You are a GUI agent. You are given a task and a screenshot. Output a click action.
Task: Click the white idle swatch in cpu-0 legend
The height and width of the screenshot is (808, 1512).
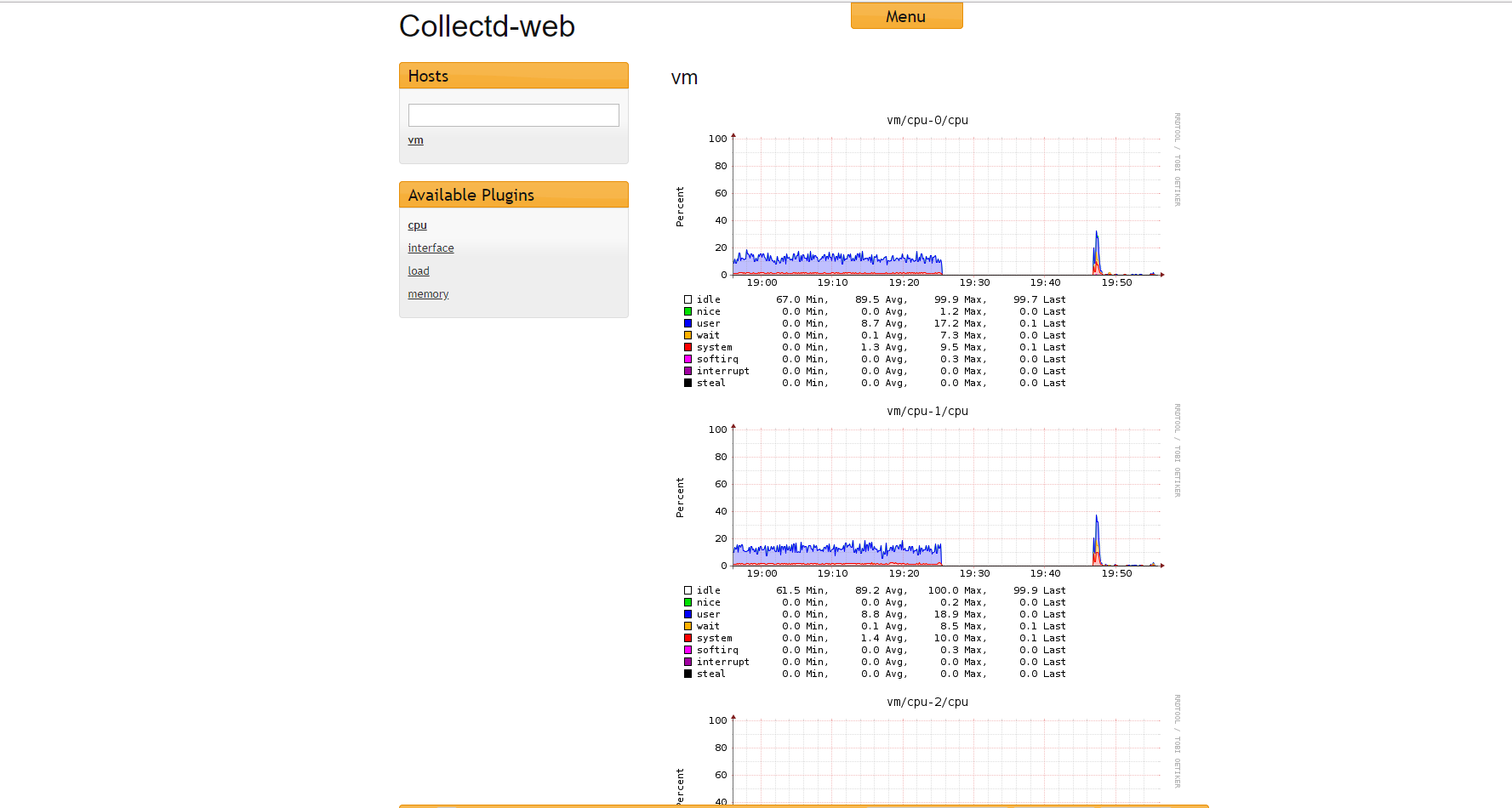tap(688, 299)
